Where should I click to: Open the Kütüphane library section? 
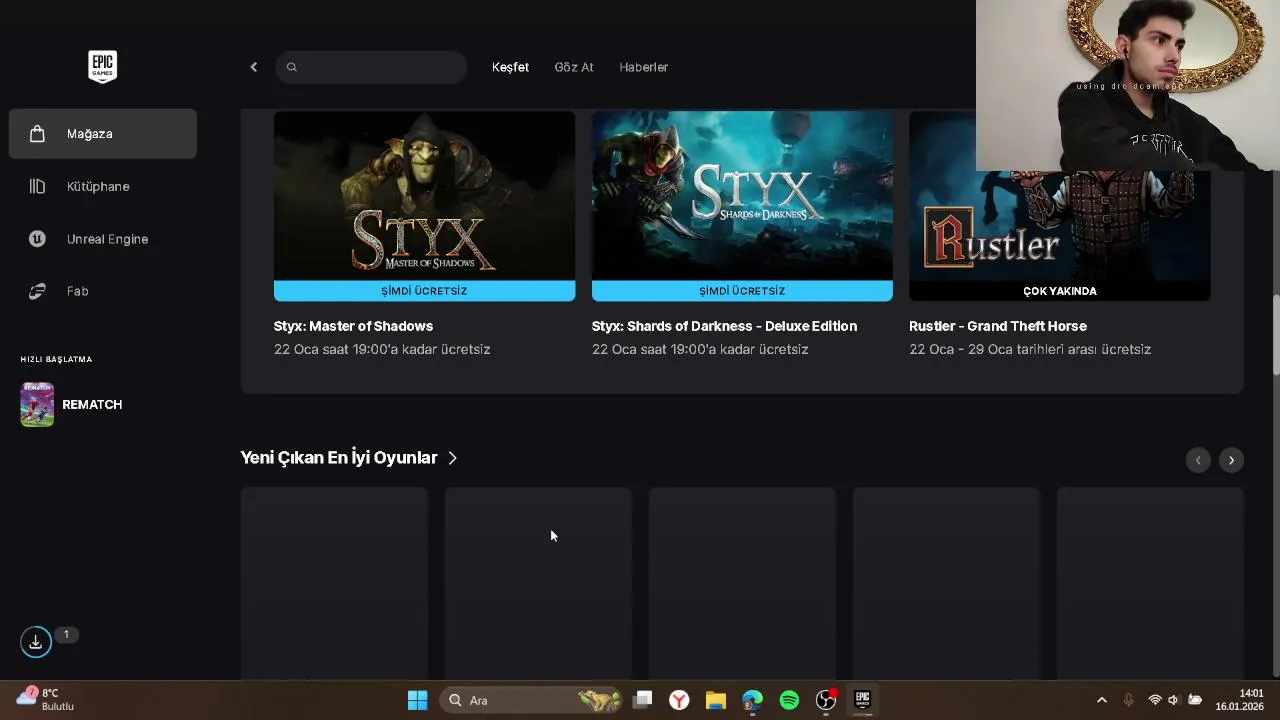[x=103, y=186]
